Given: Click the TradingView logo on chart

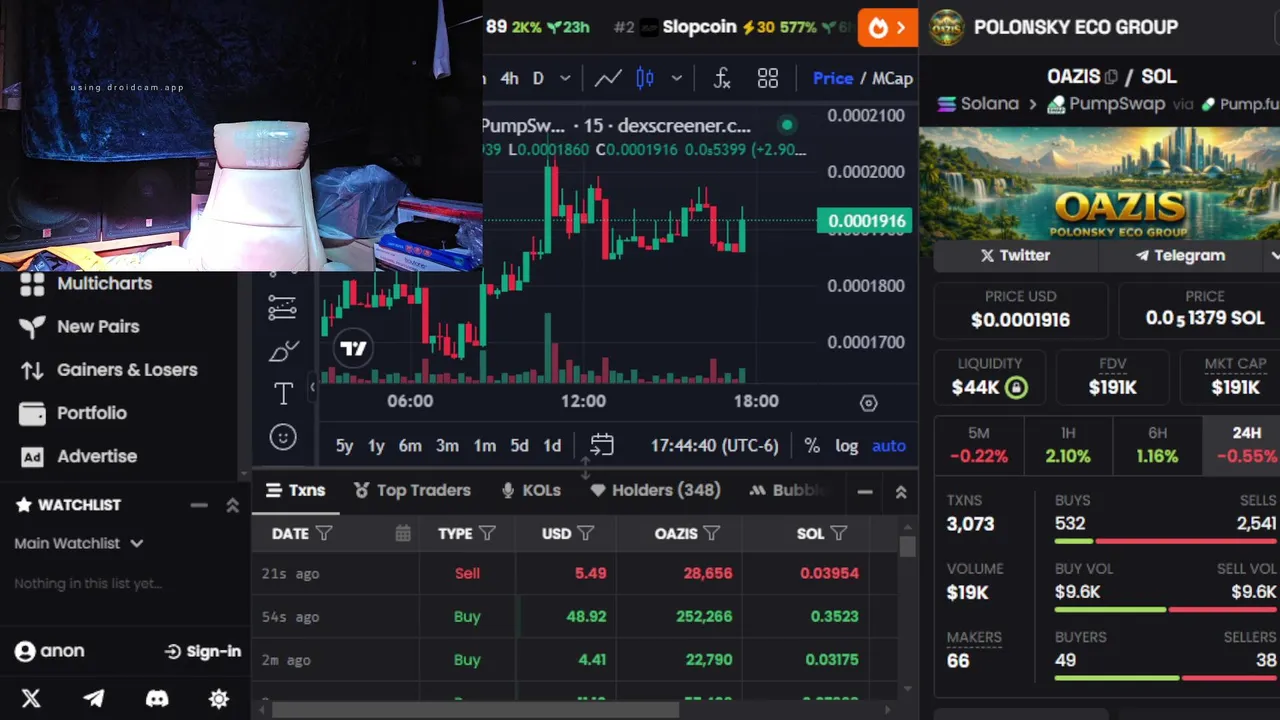Looking at the screenshot, I should (353, 349).
